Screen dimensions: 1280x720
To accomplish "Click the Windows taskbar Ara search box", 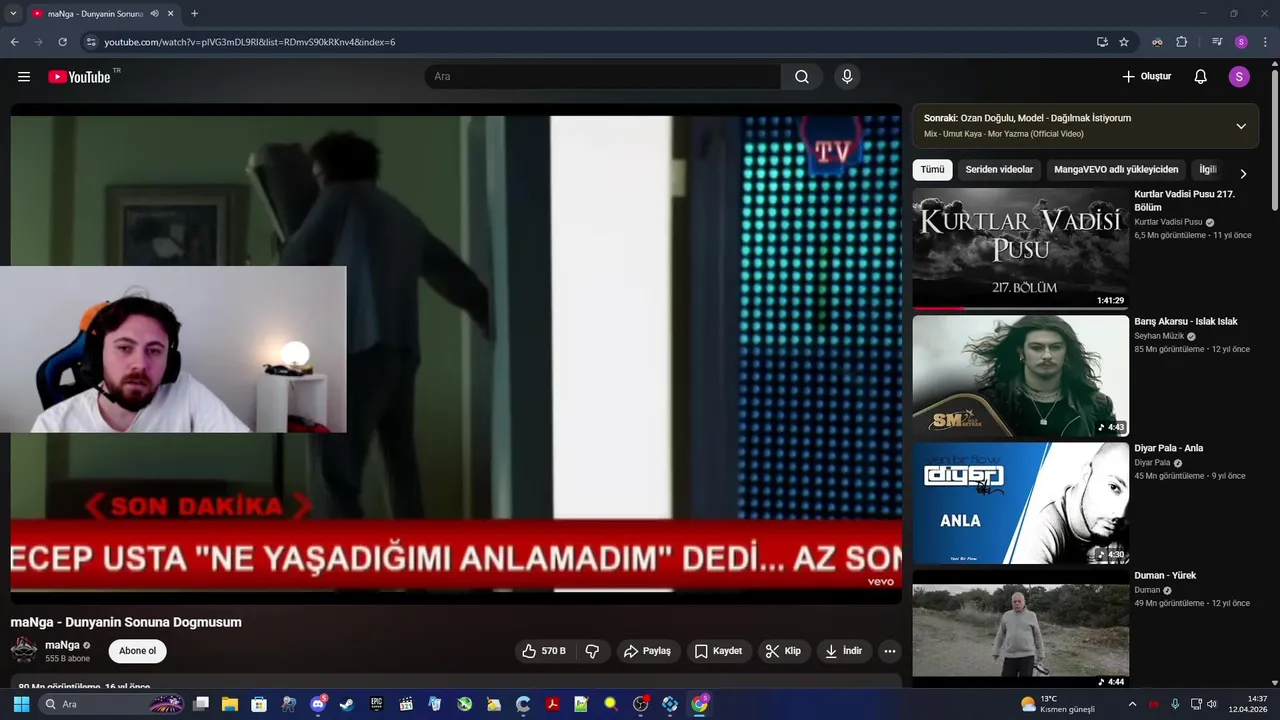I will pyautogui.click(x=112, y=704).
